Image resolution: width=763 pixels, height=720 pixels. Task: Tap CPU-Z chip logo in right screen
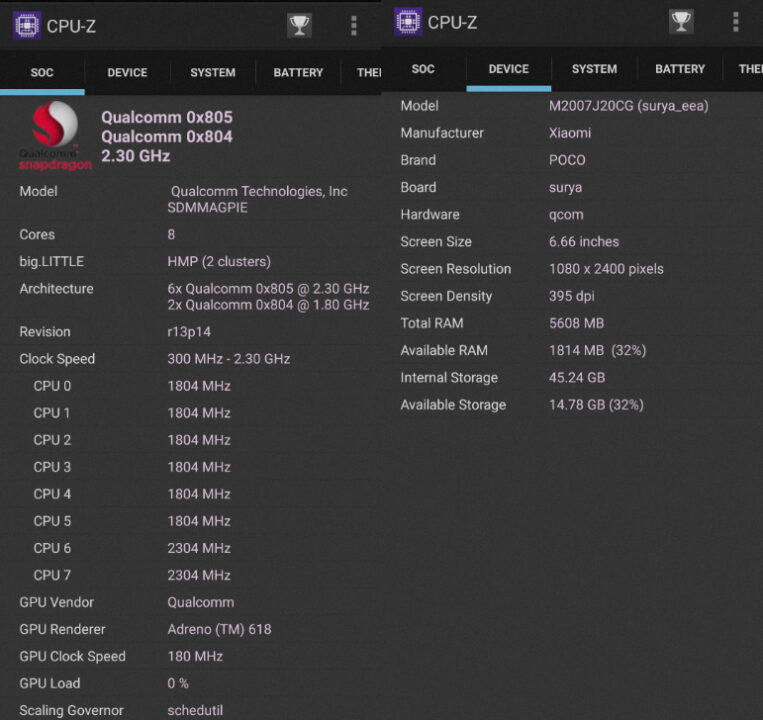click(x=408, y=22)
